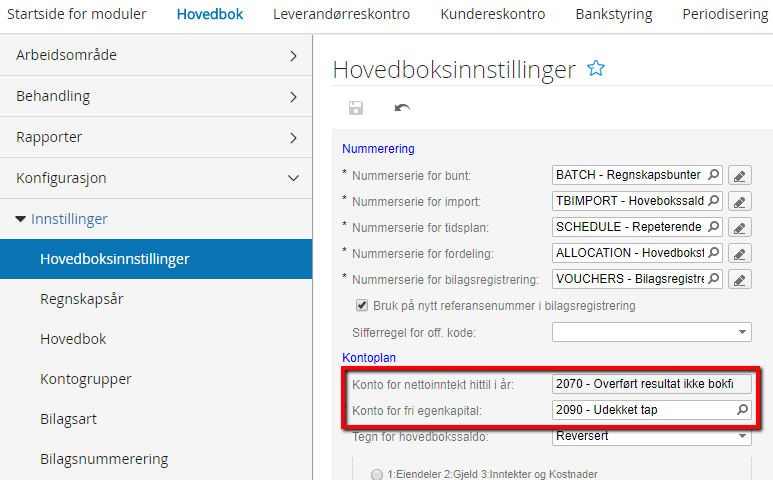Open lookup for Nummerserie for bilagsregistrering
This screenshot has width=773, height=480.
pos(713,279)
